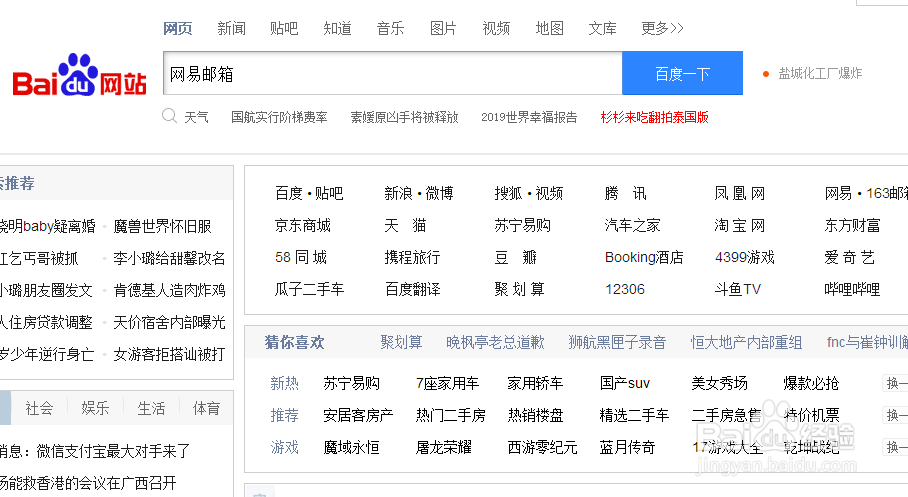Open 苏宁易购 site link in directory
The image size is (908, 497).
(x=522, y=225)
